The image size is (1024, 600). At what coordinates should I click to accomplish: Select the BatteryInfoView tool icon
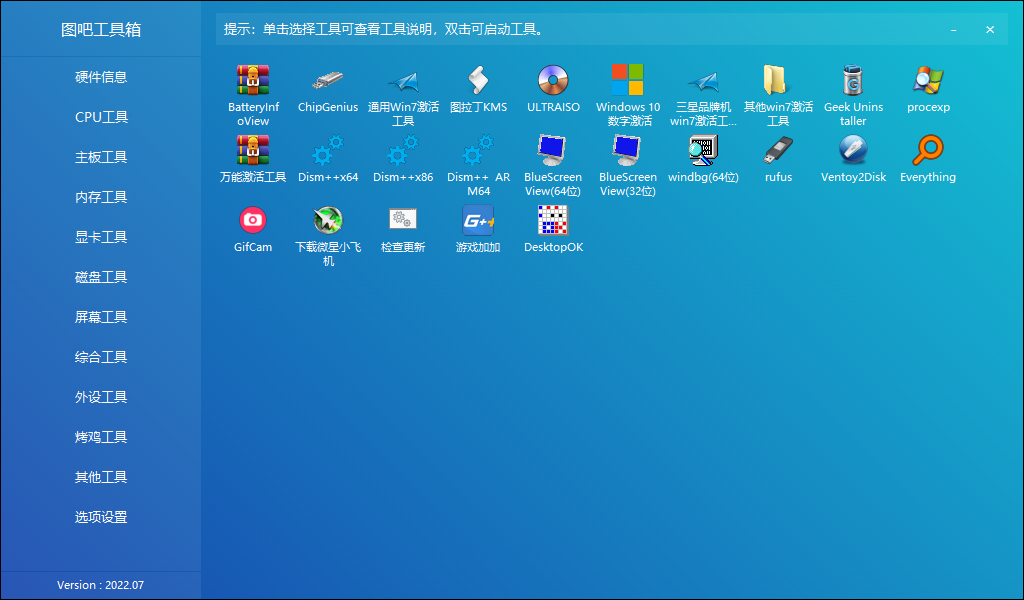(x=253, y=80)
